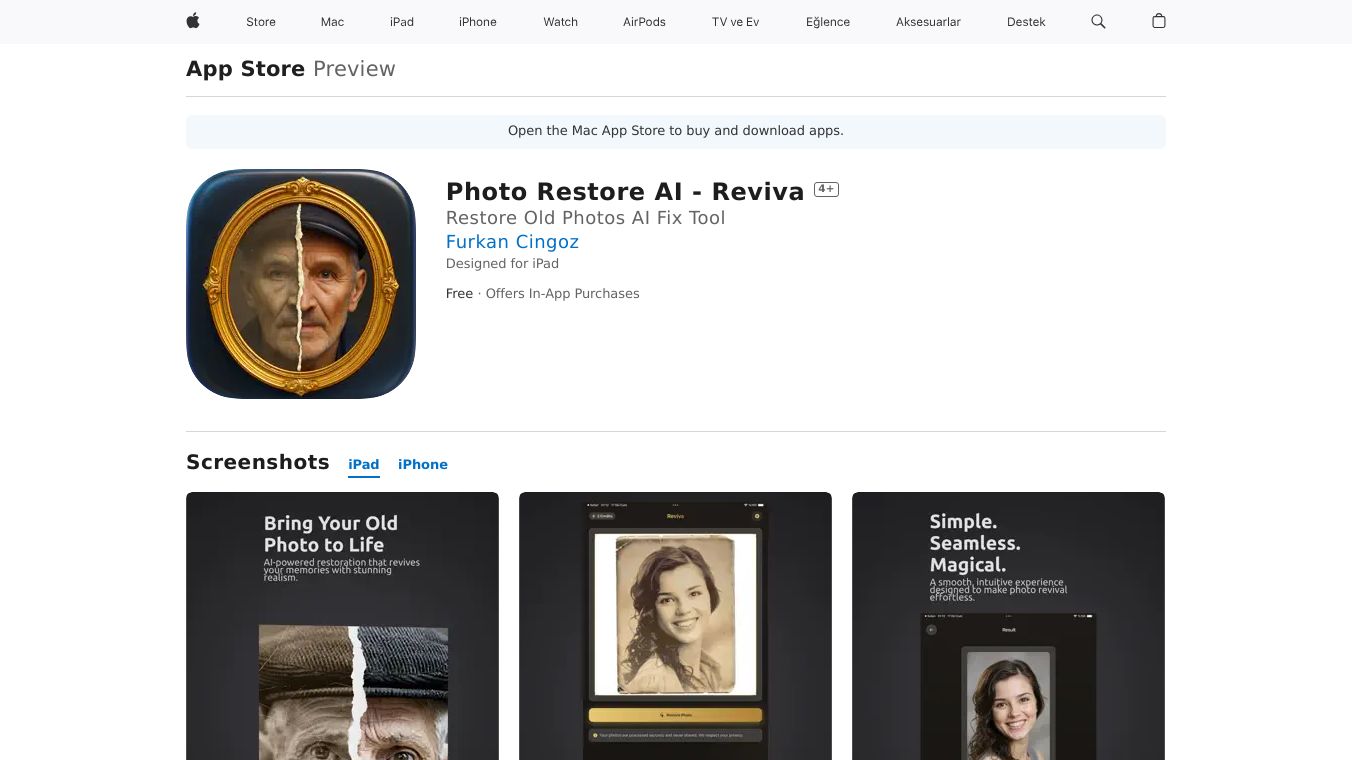Screen dimensions: 1352x760
Task: Open developer Furkan Cingoz link
Action: pos(512,242)
